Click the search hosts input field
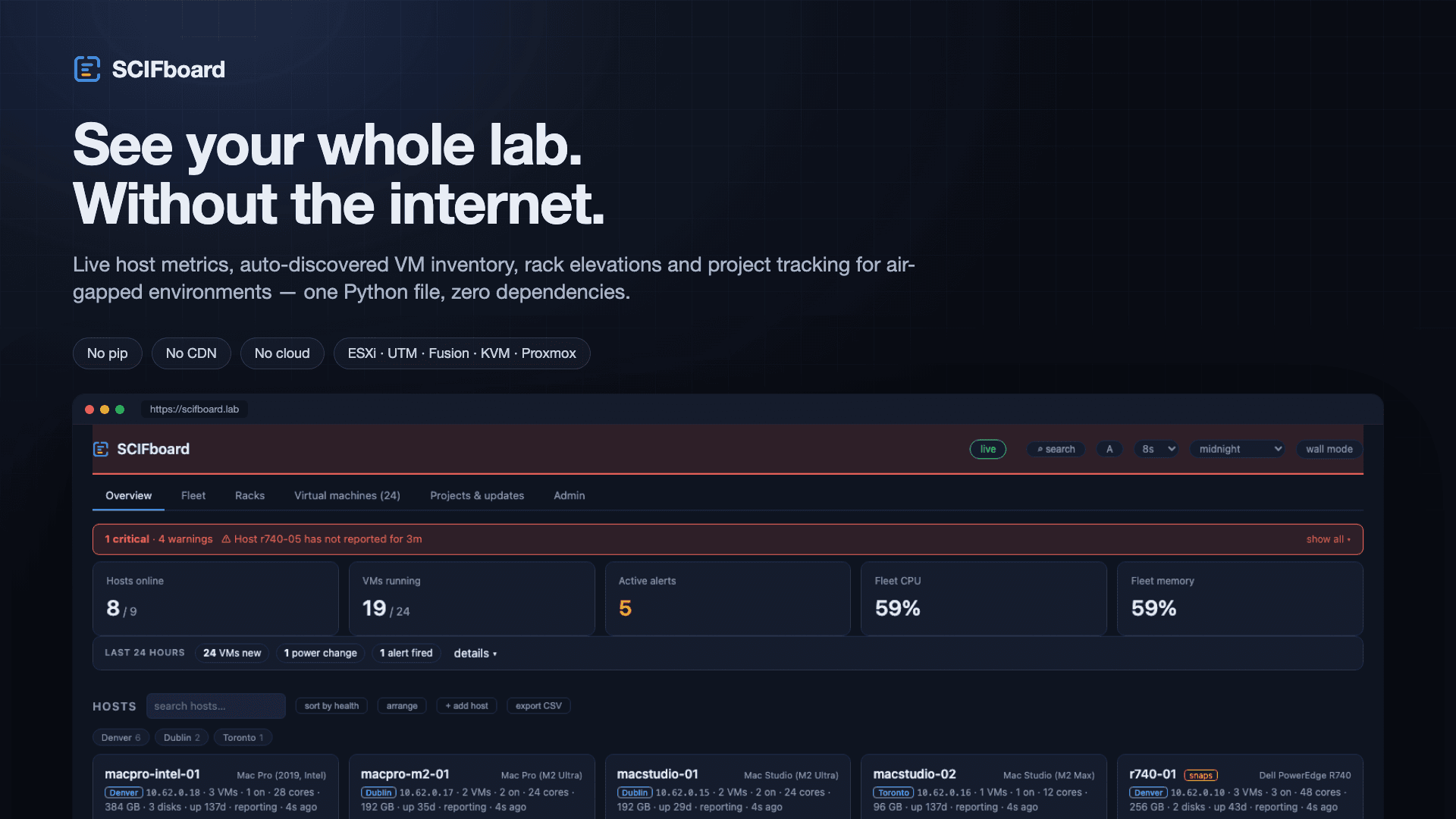The height and width of the screenshot is (819, 1456). [x=216, y=706]
